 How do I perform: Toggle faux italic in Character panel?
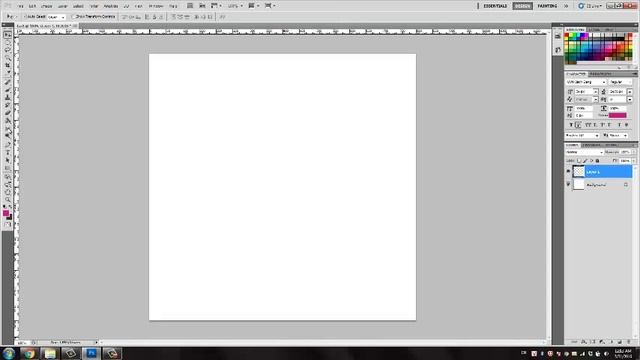pos(578,125)
